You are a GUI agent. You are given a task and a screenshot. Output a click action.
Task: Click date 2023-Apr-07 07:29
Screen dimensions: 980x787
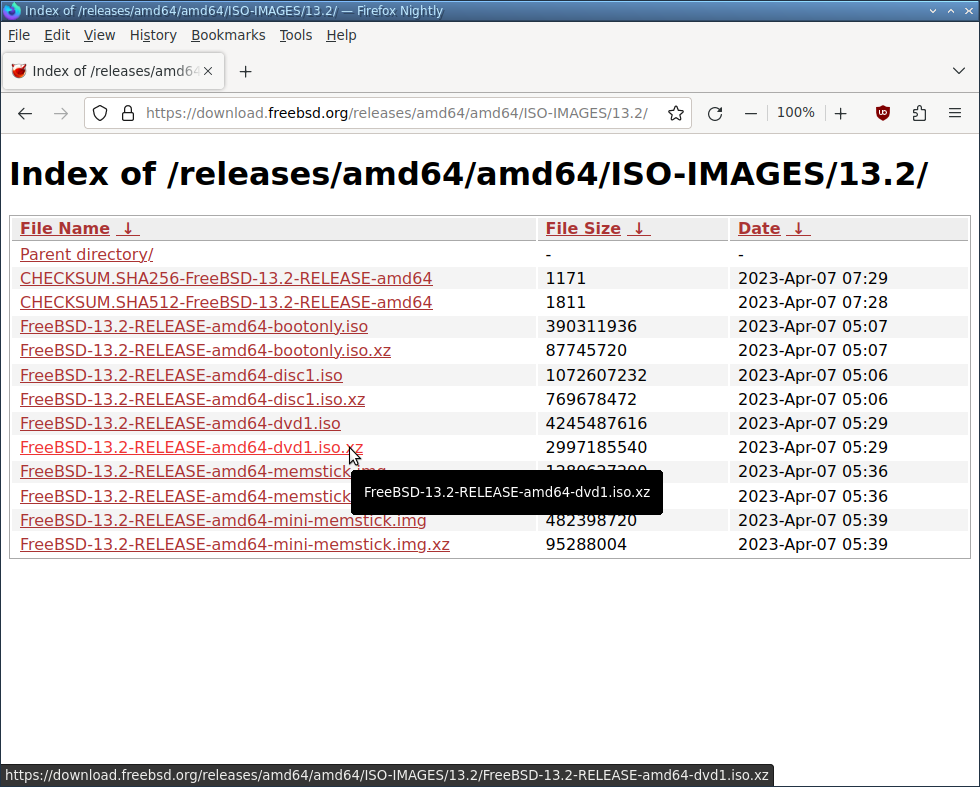[812, 278]
